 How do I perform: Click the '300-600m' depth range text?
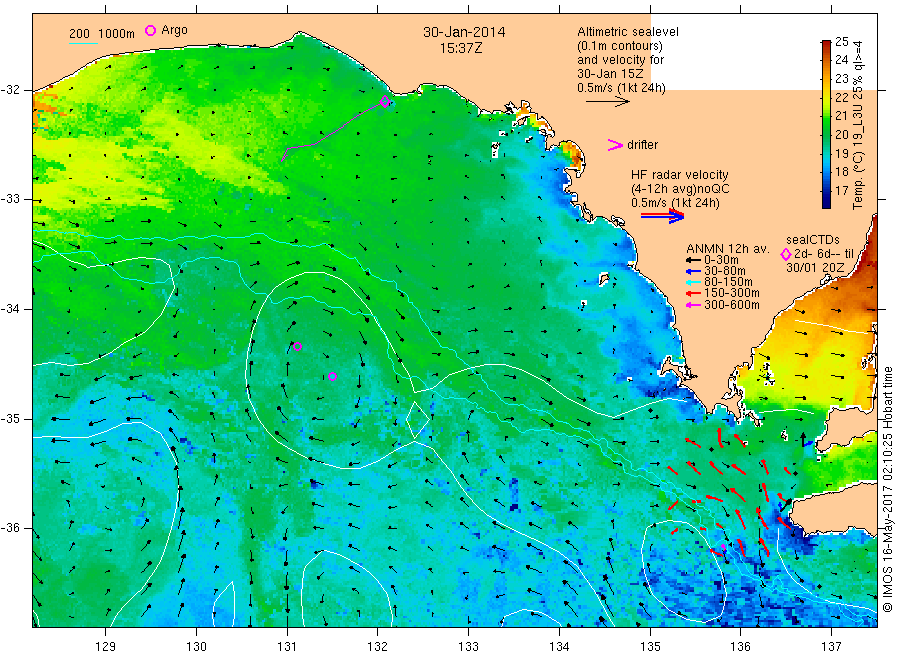(x=732, y=305)
